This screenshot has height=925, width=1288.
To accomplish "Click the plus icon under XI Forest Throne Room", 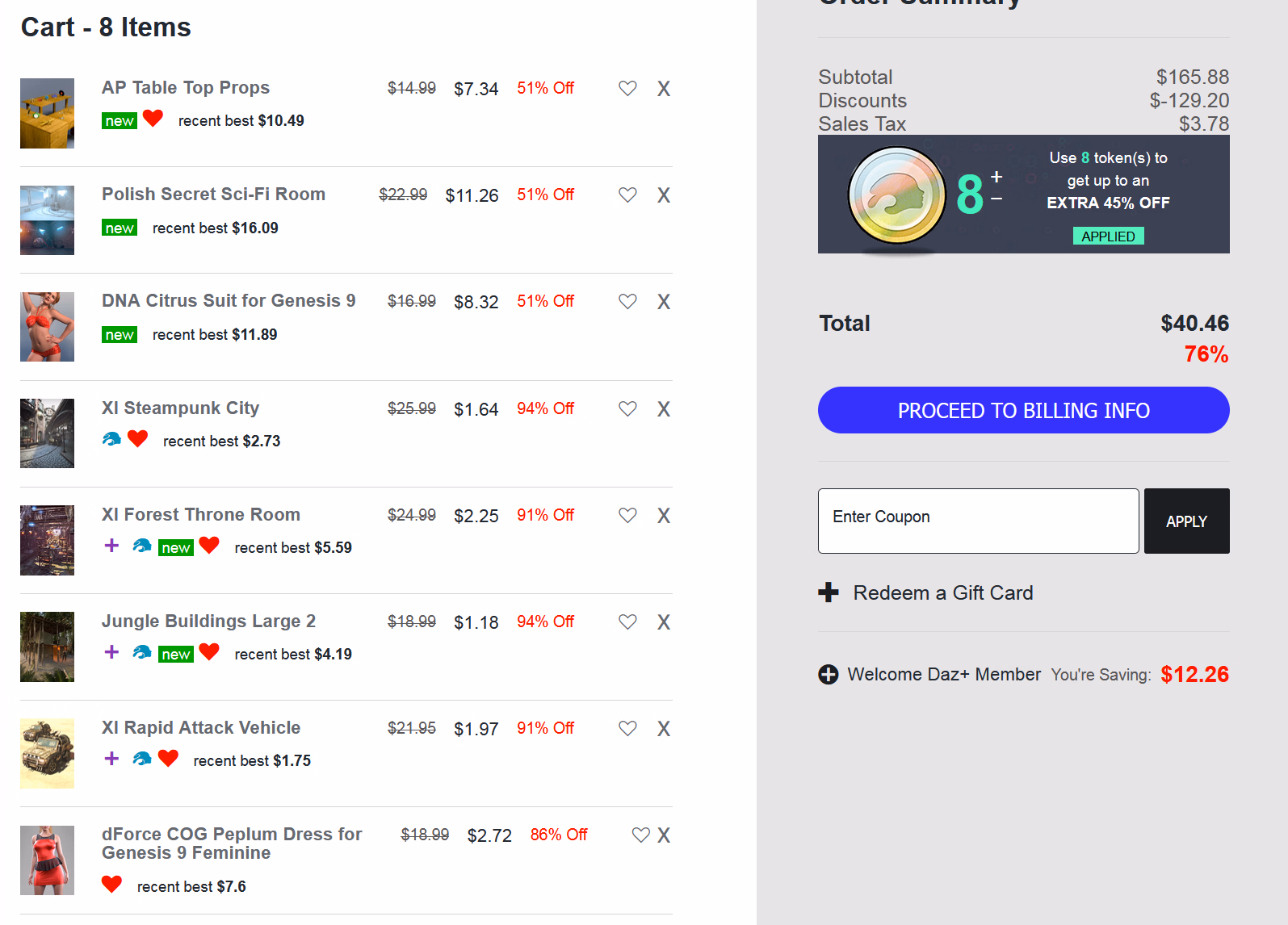I will [112, 546].
